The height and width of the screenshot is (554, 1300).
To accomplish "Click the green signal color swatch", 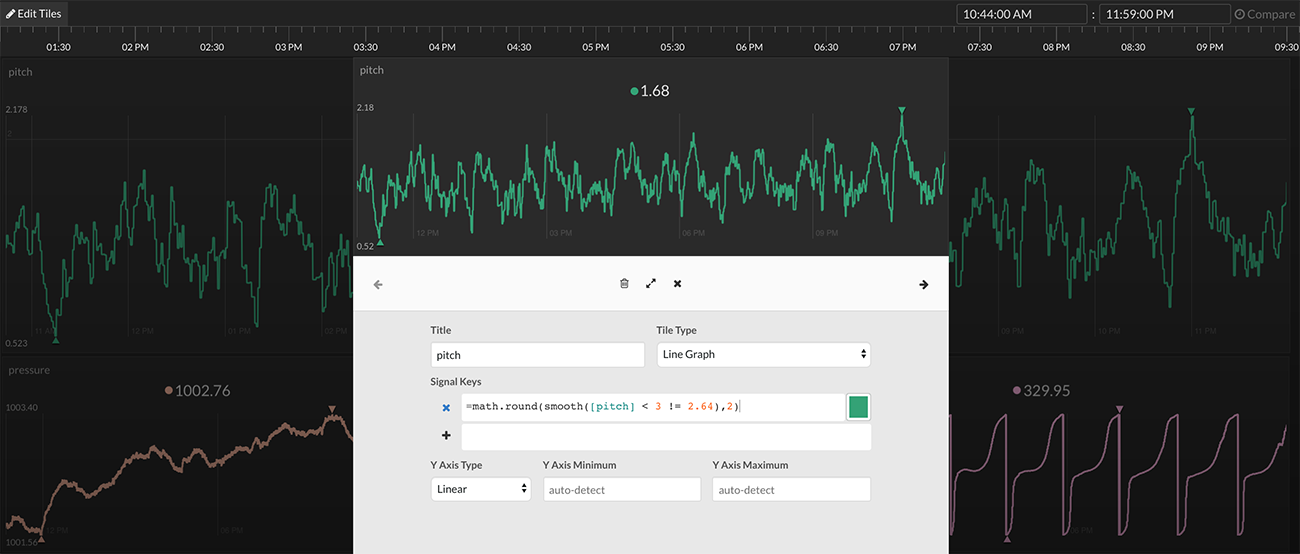I will [858, 406].
